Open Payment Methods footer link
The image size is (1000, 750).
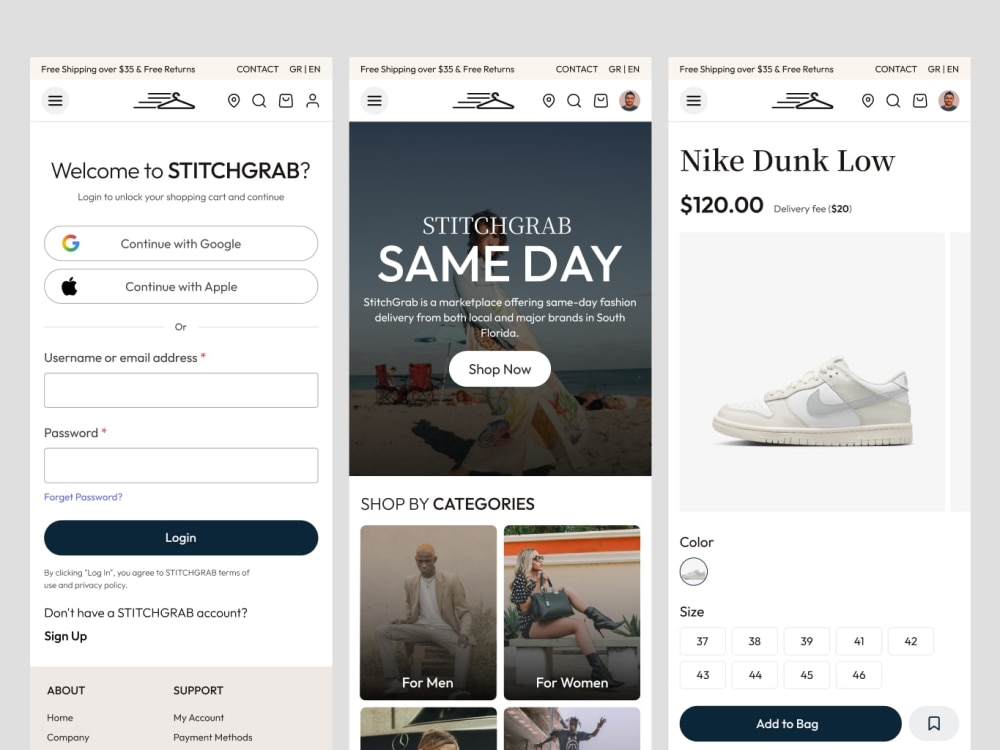[x=212, y=737]
